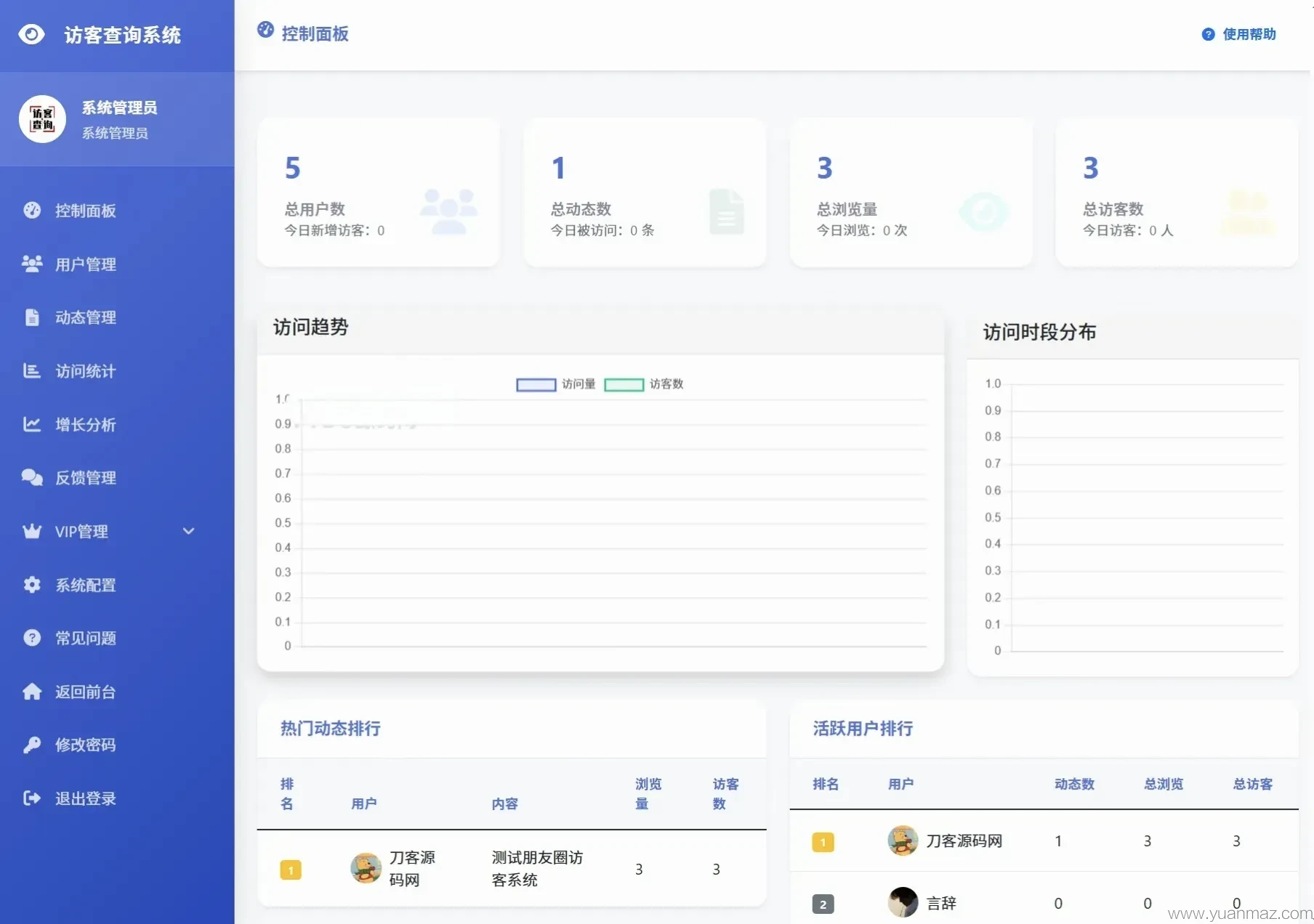Click the users icon next to 用户管理
This screenshot has width=1314, height=924.
(32, 264)
